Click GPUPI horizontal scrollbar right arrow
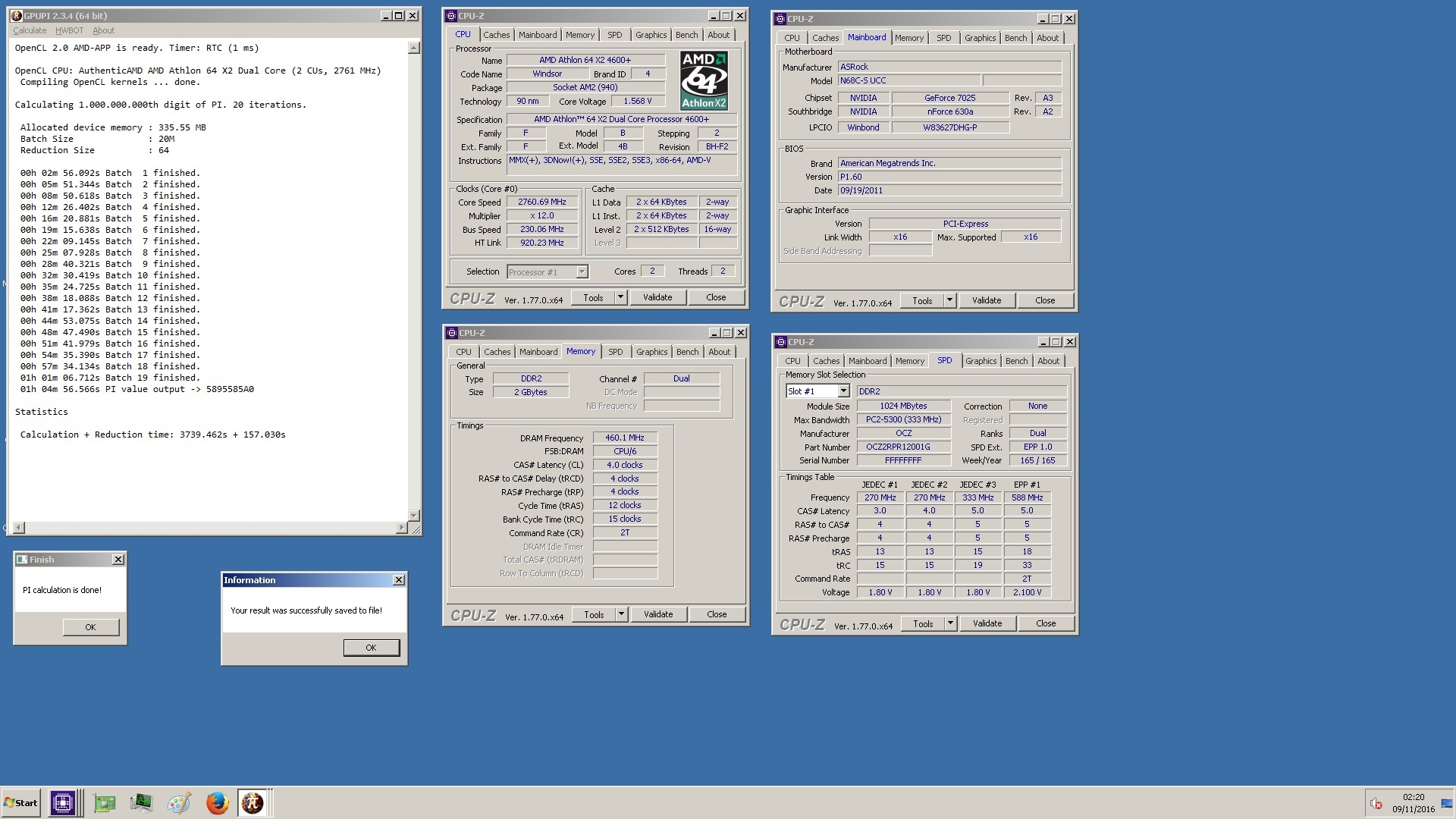The width and height of the screenshot is (1456, 819). pos(402,528)
